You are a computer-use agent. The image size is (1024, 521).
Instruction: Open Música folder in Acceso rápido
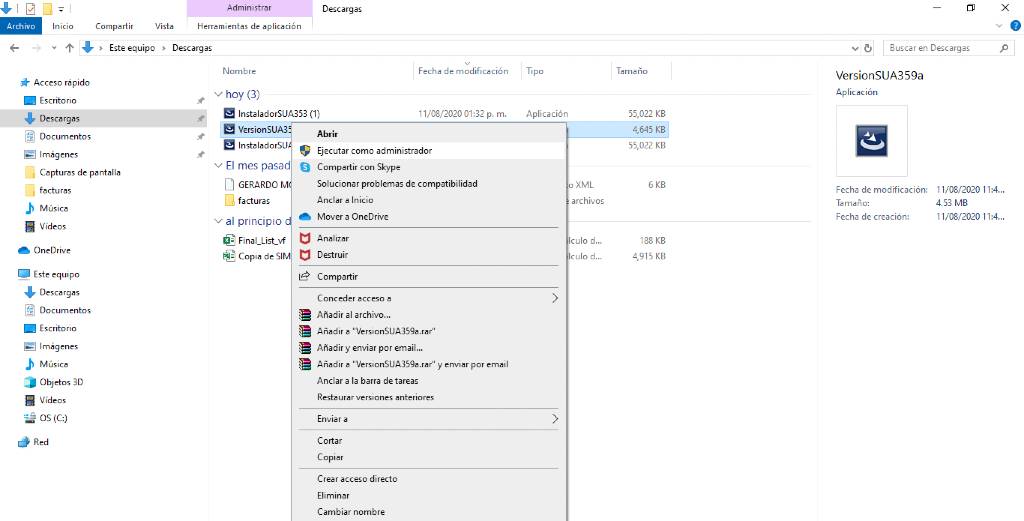53,208
